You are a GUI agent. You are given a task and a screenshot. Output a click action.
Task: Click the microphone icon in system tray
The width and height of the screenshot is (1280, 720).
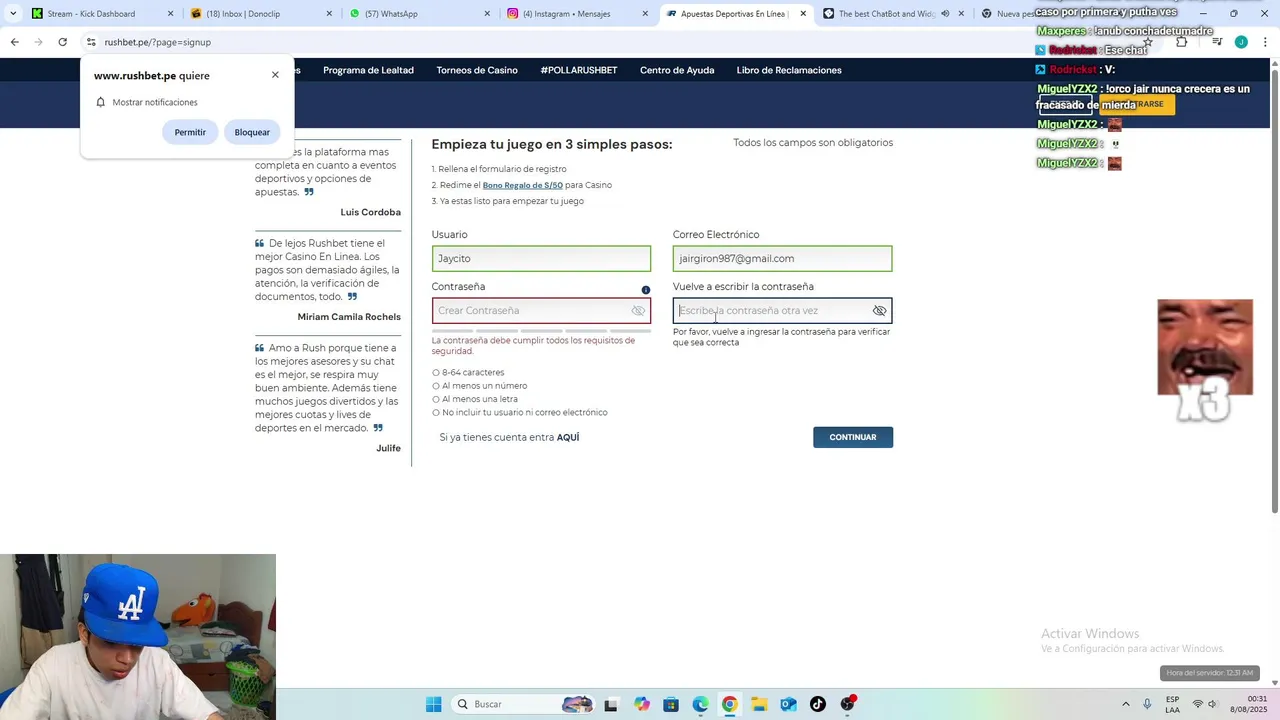pos(1147,704)
